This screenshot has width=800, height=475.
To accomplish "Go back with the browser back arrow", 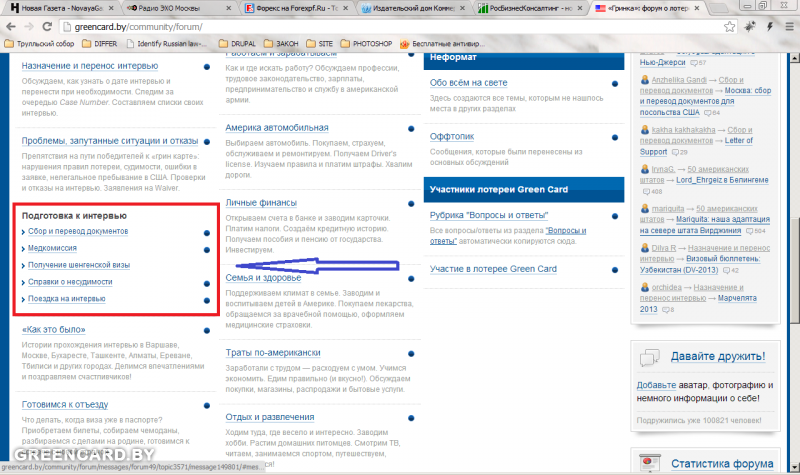I will click(x=11, y=27).
